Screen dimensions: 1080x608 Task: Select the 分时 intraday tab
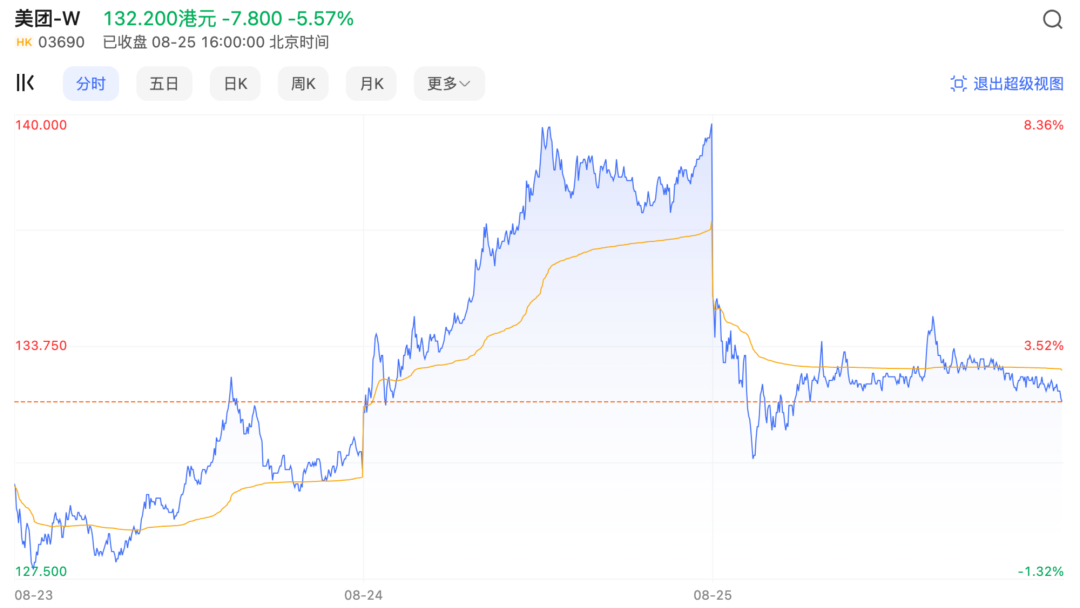(x=90, y=84)
